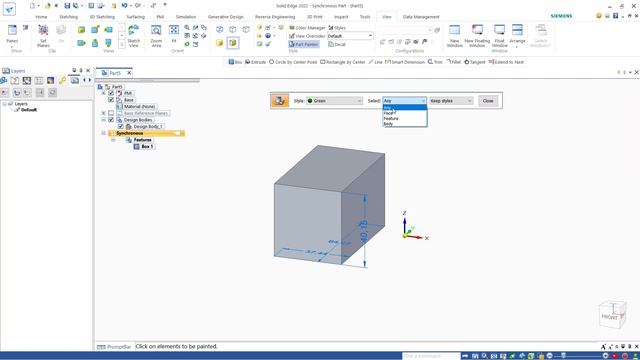
Task: Select the Part Painter tool
Action: (303, 44)
